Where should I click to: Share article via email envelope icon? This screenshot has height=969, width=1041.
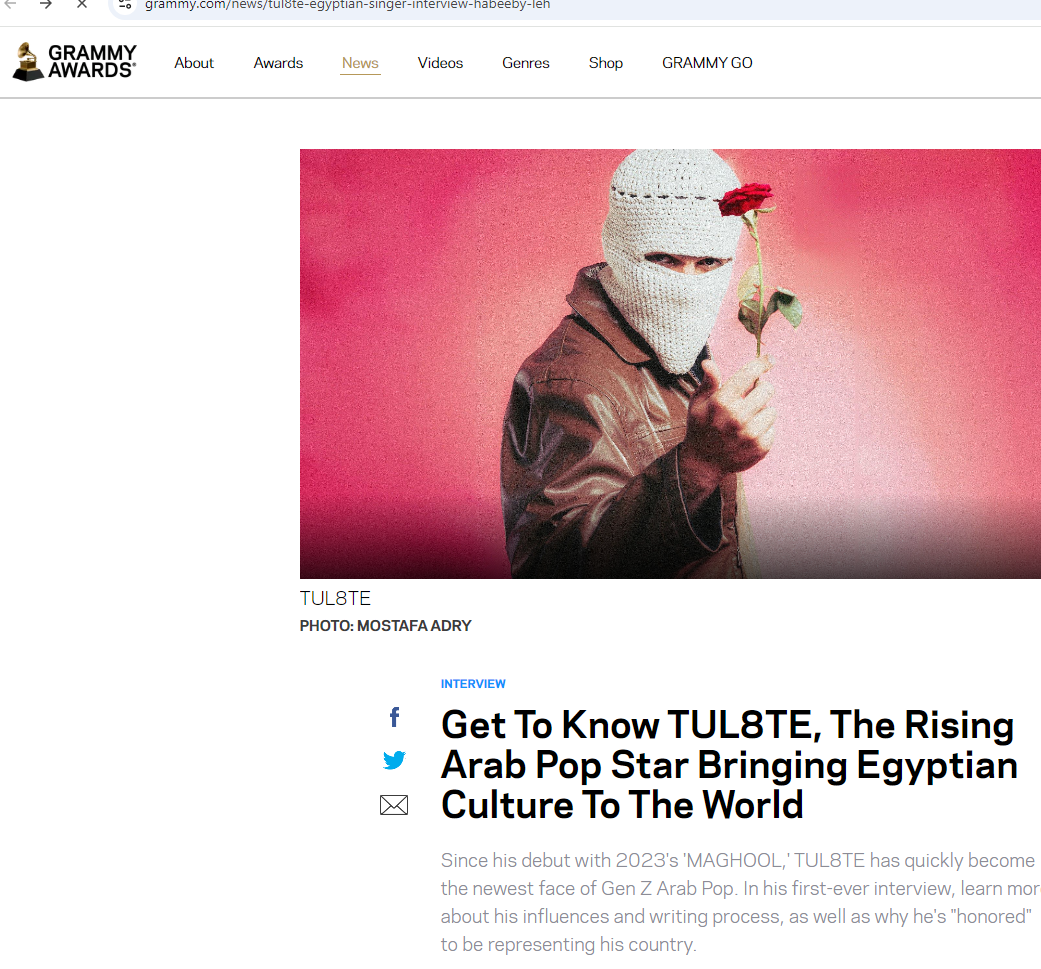tap(394, 805)
